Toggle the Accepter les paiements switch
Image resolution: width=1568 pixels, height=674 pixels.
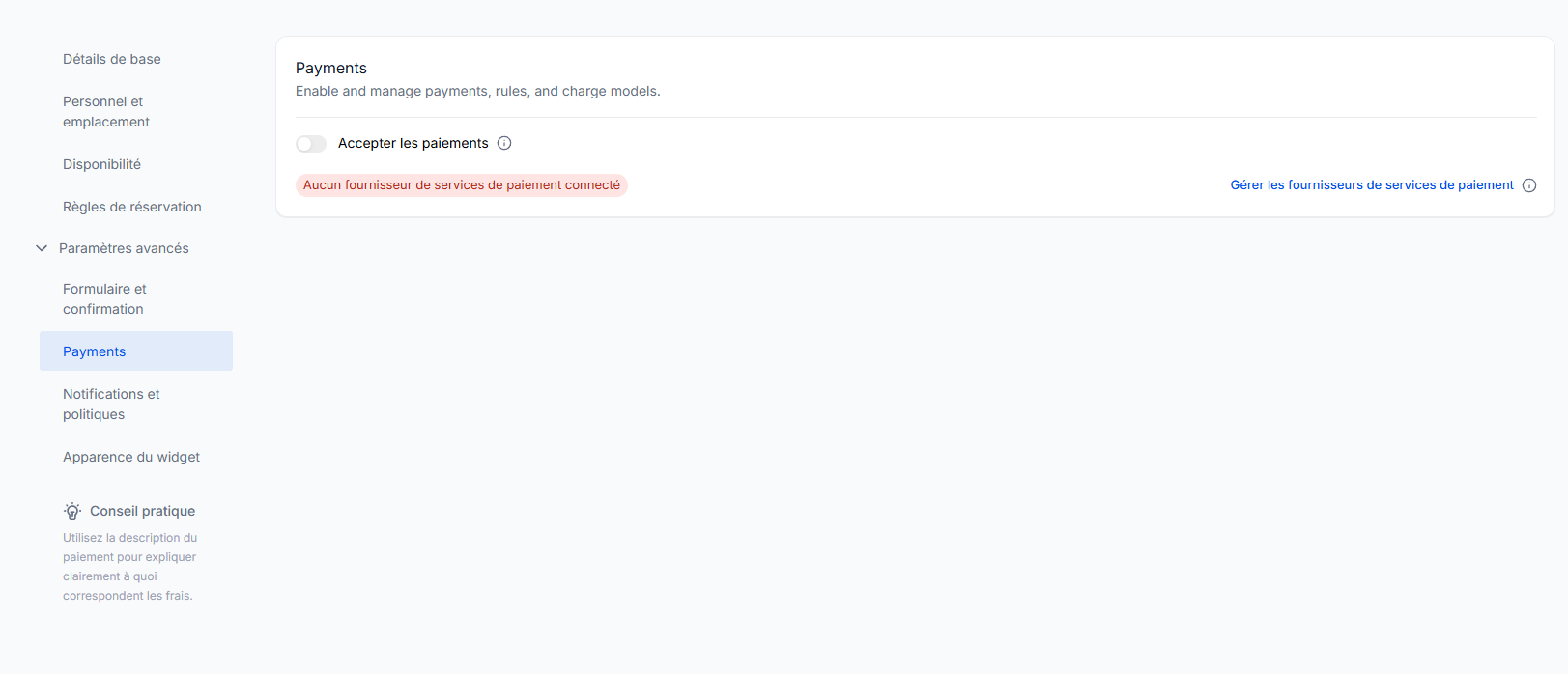click(311, 144)
